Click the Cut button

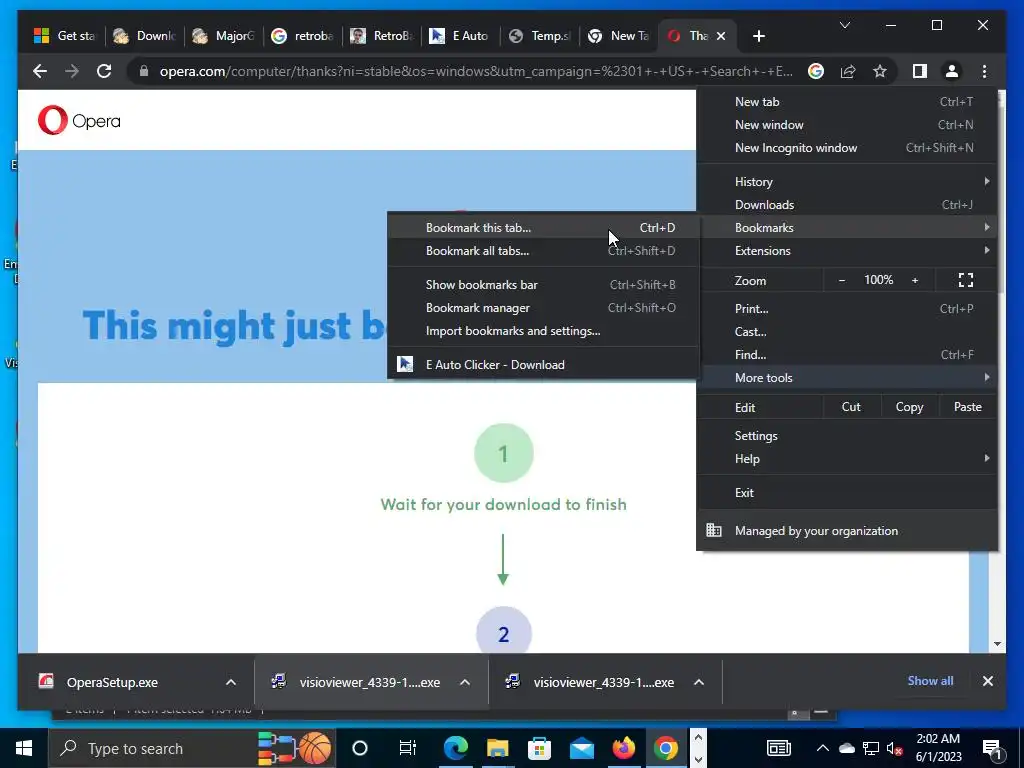point(851,407)
